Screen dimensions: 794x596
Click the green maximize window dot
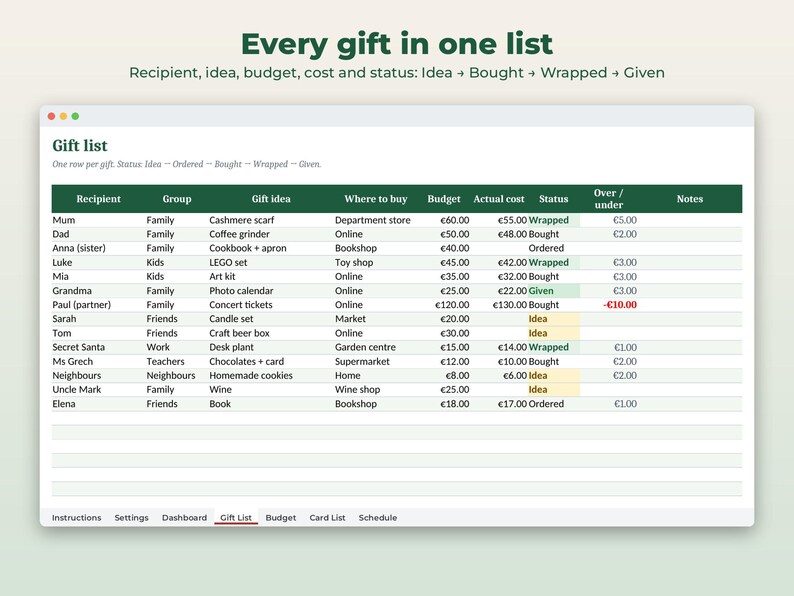[75, 116]
